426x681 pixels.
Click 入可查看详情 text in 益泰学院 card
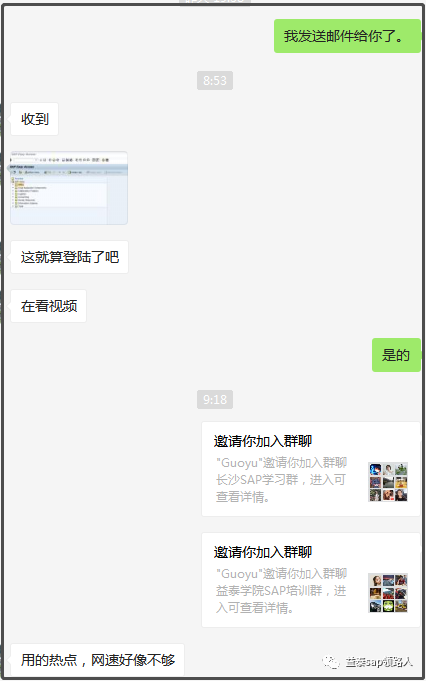[254, 608]
